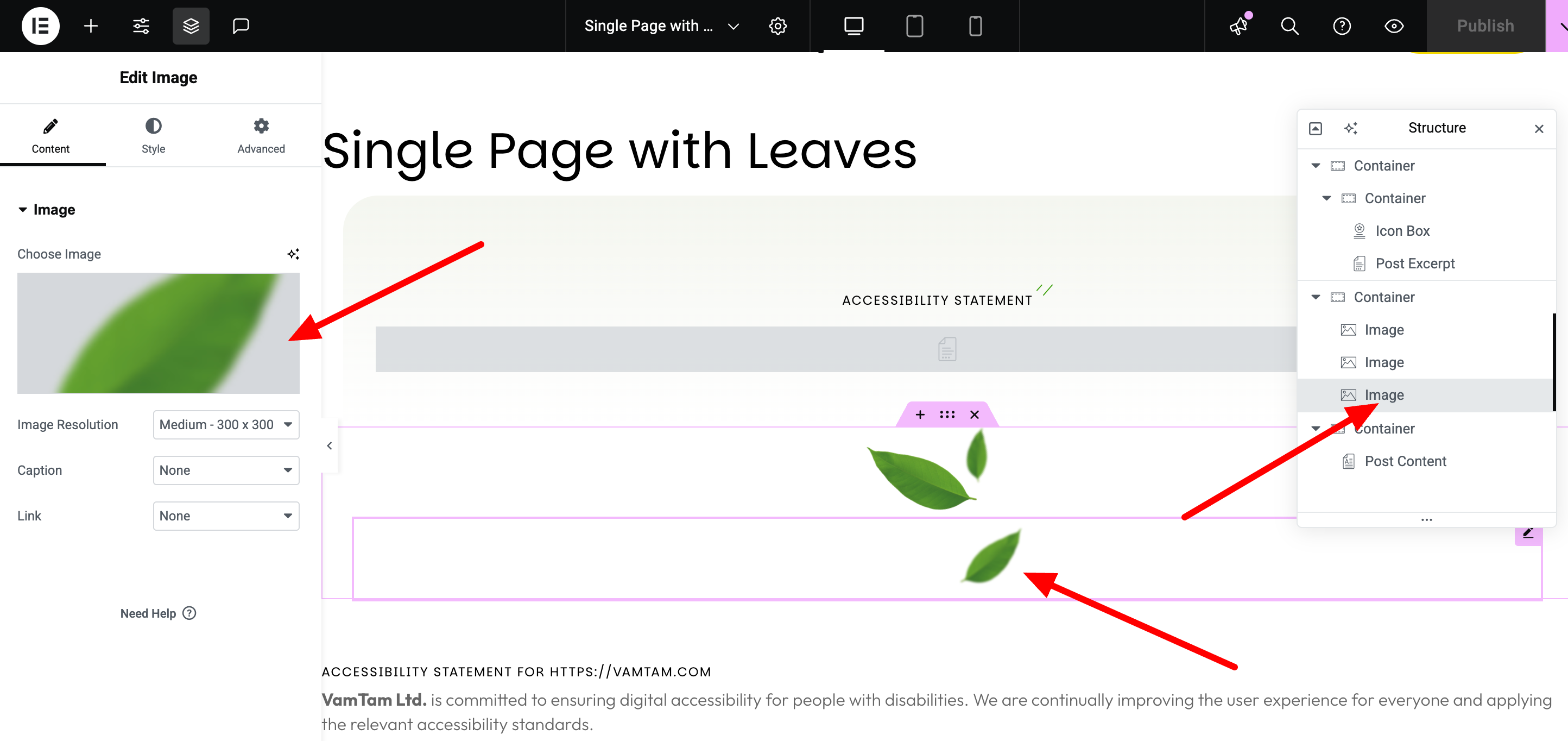The image size is (1568, 741).
Task: Click the Publish button
Action: pyautogui.click(x=1484, y=26)
